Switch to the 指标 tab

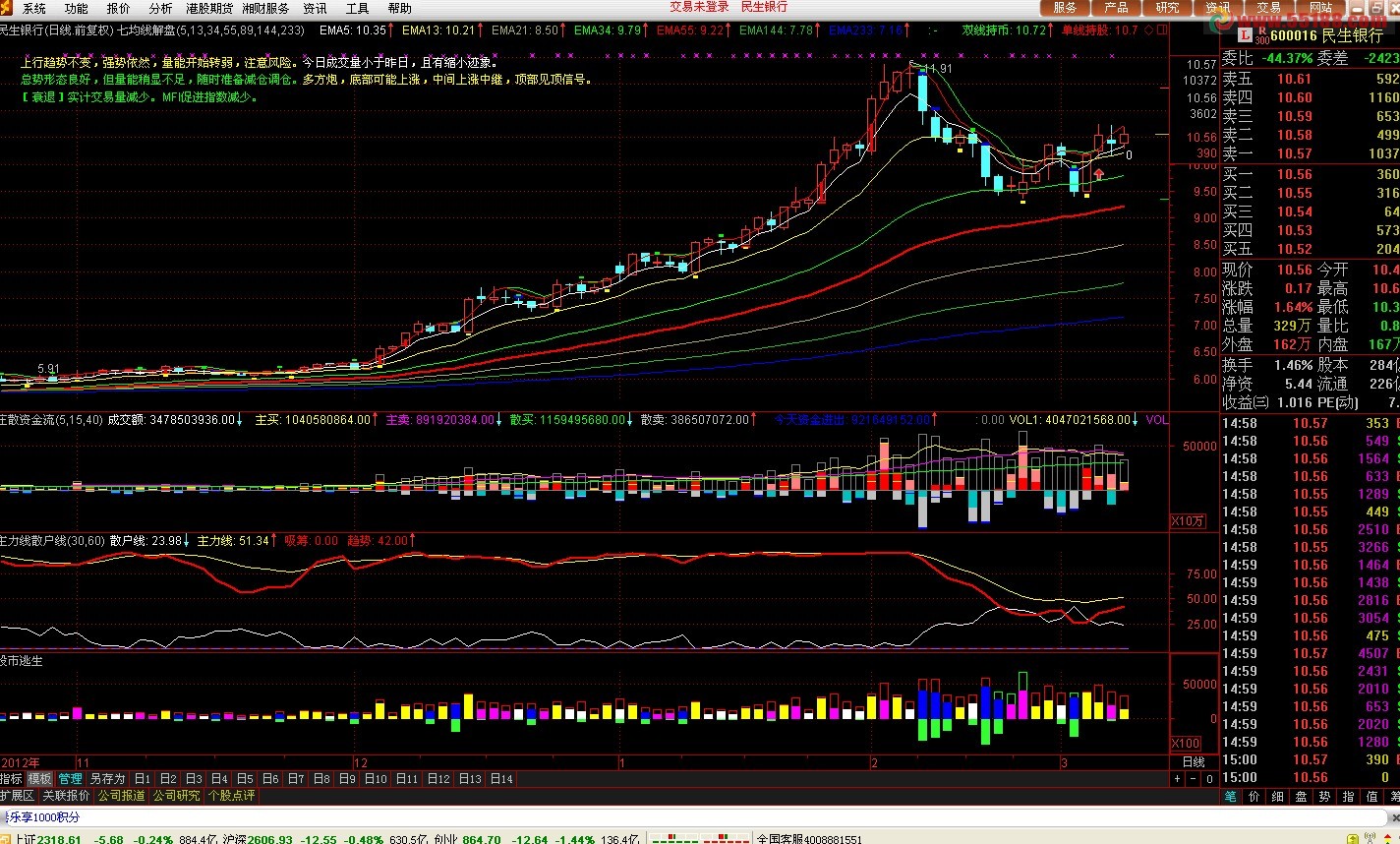pos(11,779)
